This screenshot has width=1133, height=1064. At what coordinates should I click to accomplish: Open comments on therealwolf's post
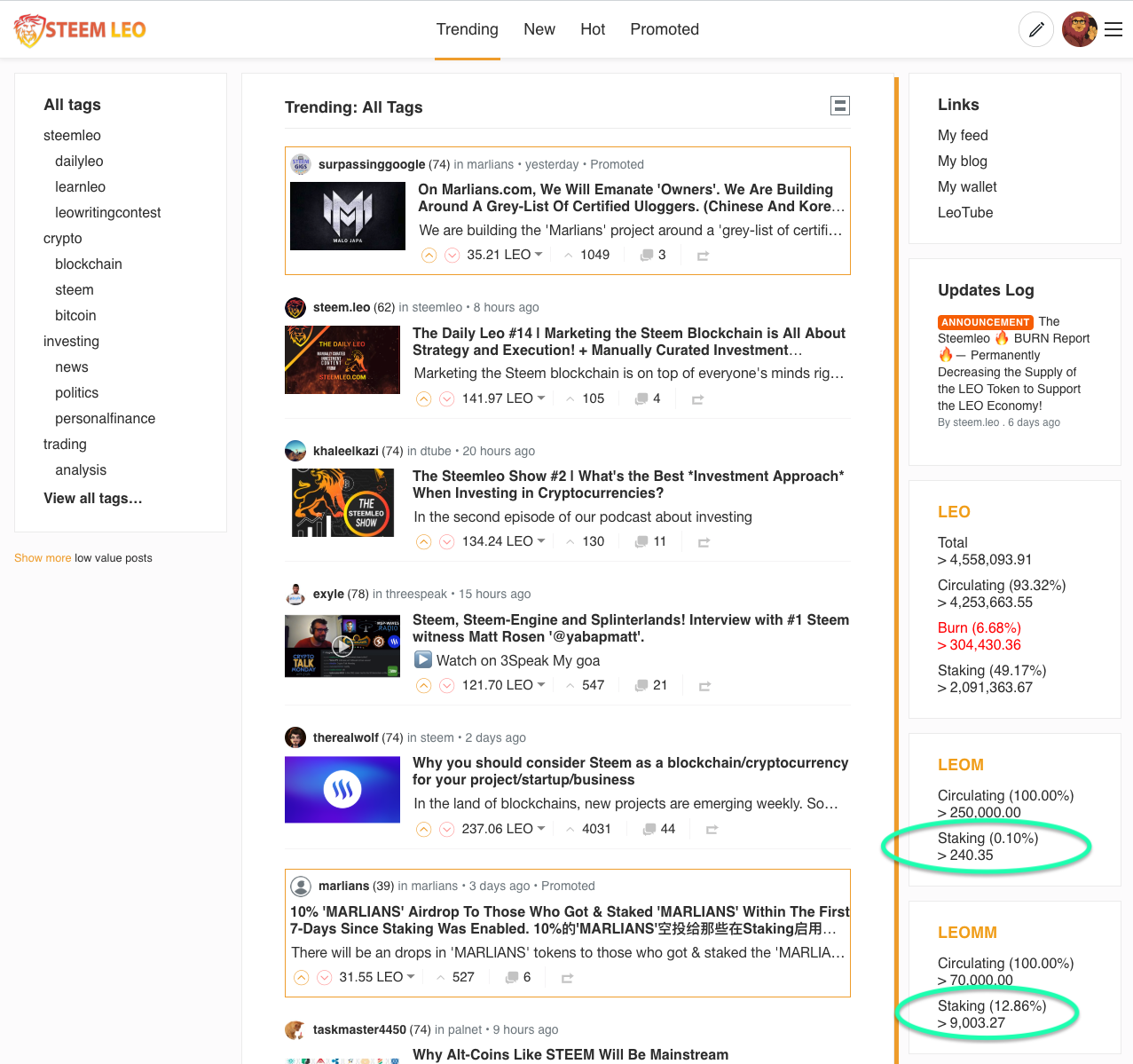coord(659,830)
